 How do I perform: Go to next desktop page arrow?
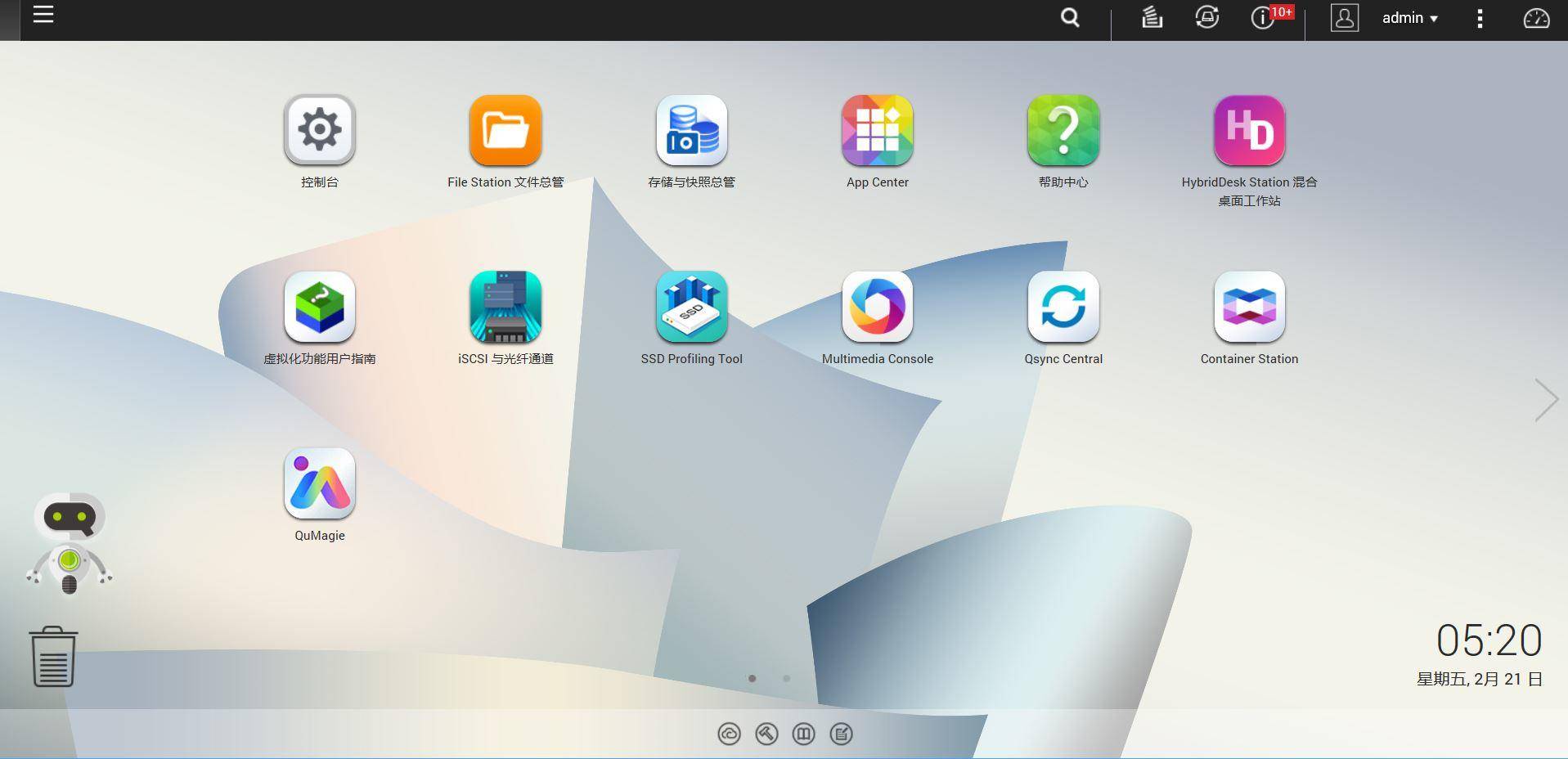coord(1545,400)
